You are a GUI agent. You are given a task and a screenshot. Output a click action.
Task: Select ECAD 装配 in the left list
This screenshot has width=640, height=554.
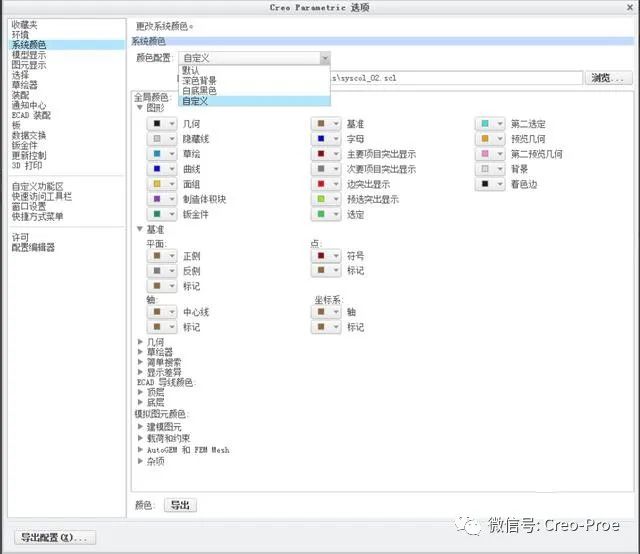tap(31, 115)
